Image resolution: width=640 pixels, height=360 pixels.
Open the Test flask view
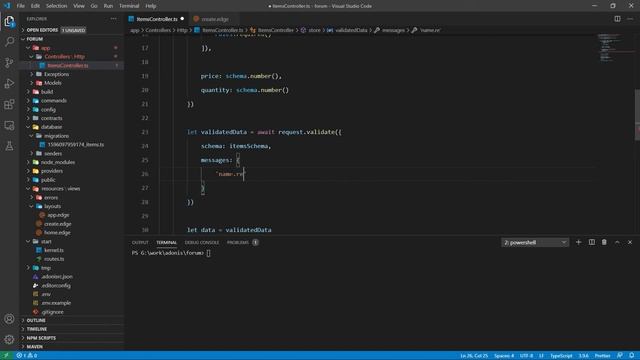[9, 146]
